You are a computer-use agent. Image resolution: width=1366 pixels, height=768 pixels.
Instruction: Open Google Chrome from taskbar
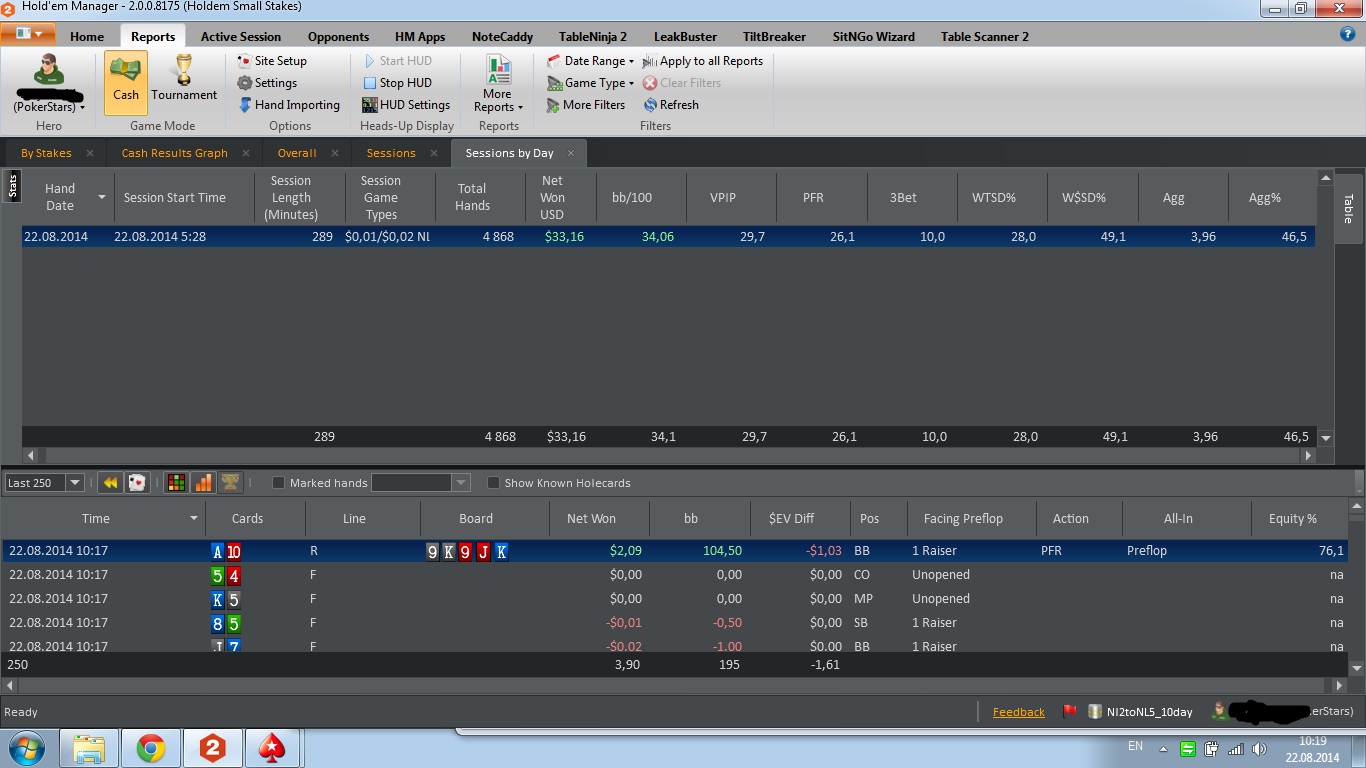click(x=151, y=748)
